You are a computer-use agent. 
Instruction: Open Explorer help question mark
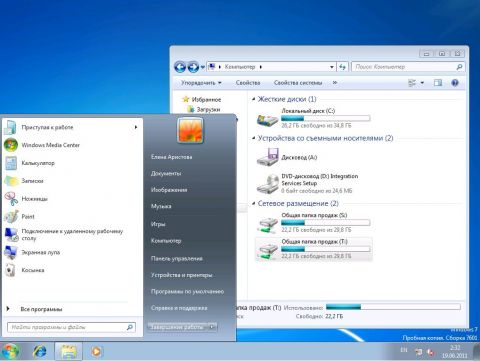(455, 83)
